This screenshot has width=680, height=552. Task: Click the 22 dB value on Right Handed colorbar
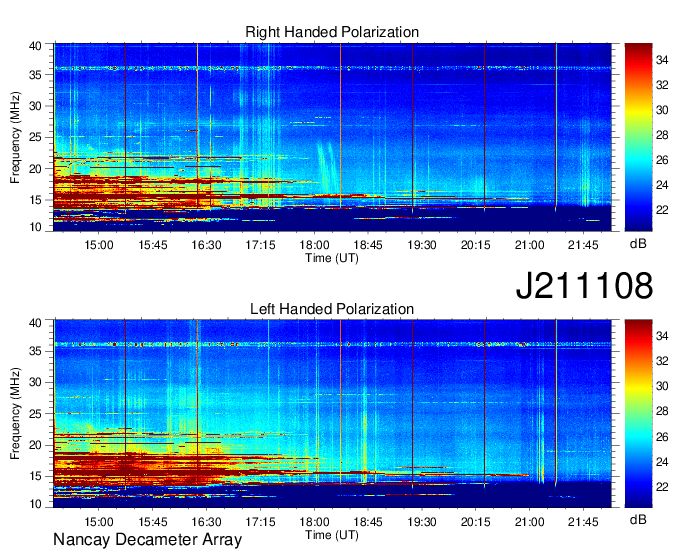coord(662,210)
